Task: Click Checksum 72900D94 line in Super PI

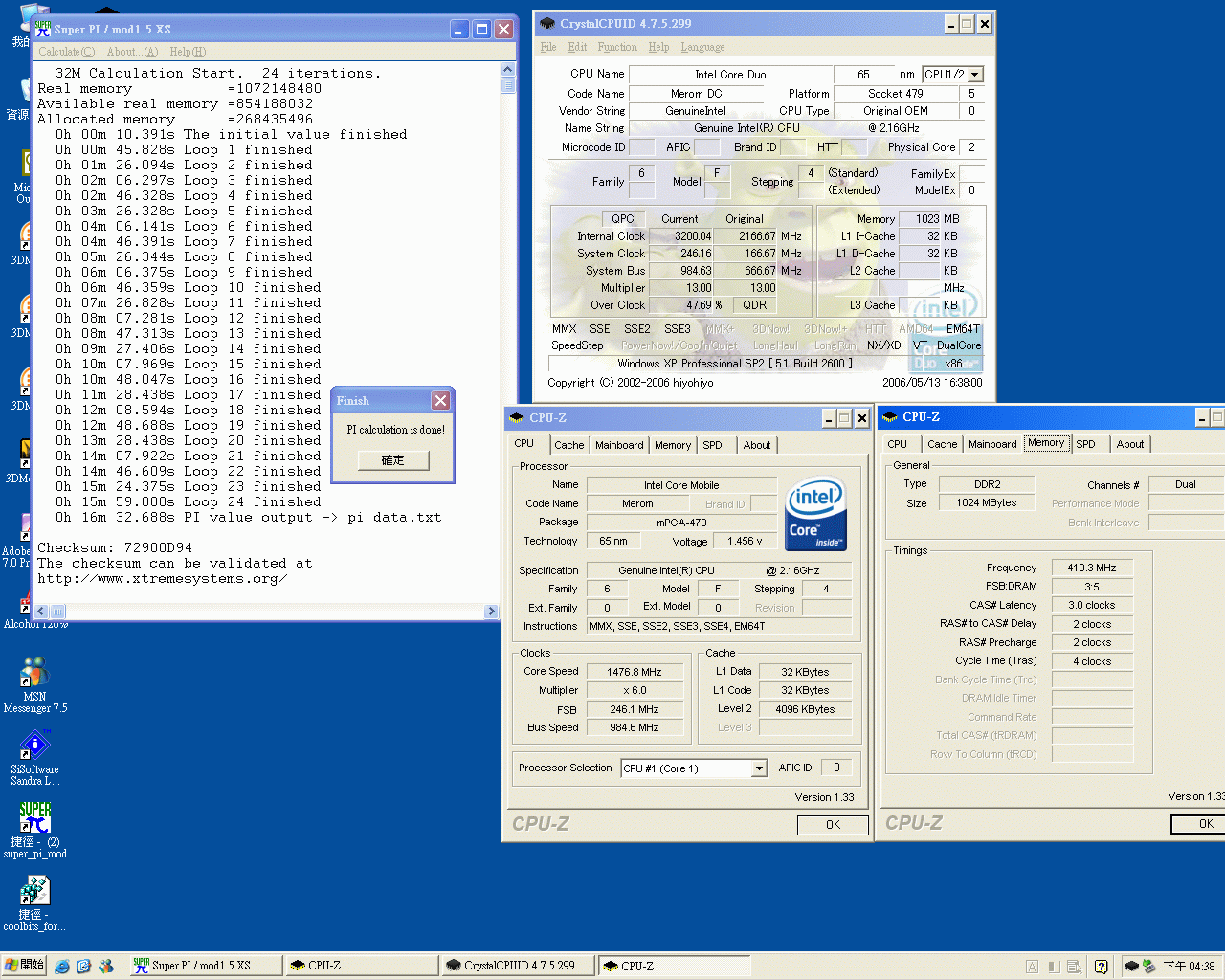Action: [x=115, y=548]
